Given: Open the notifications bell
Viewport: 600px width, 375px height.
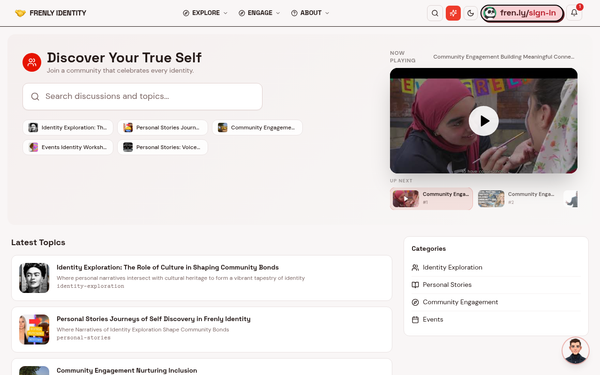Looking at the screenshot, I should coord(574,13).
